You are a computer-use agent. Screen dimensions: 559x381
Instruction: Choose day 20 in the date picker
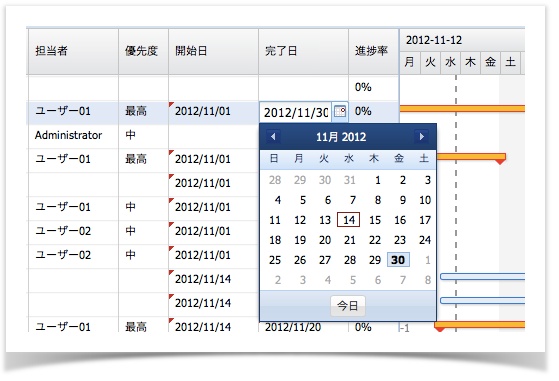point(325,240)
